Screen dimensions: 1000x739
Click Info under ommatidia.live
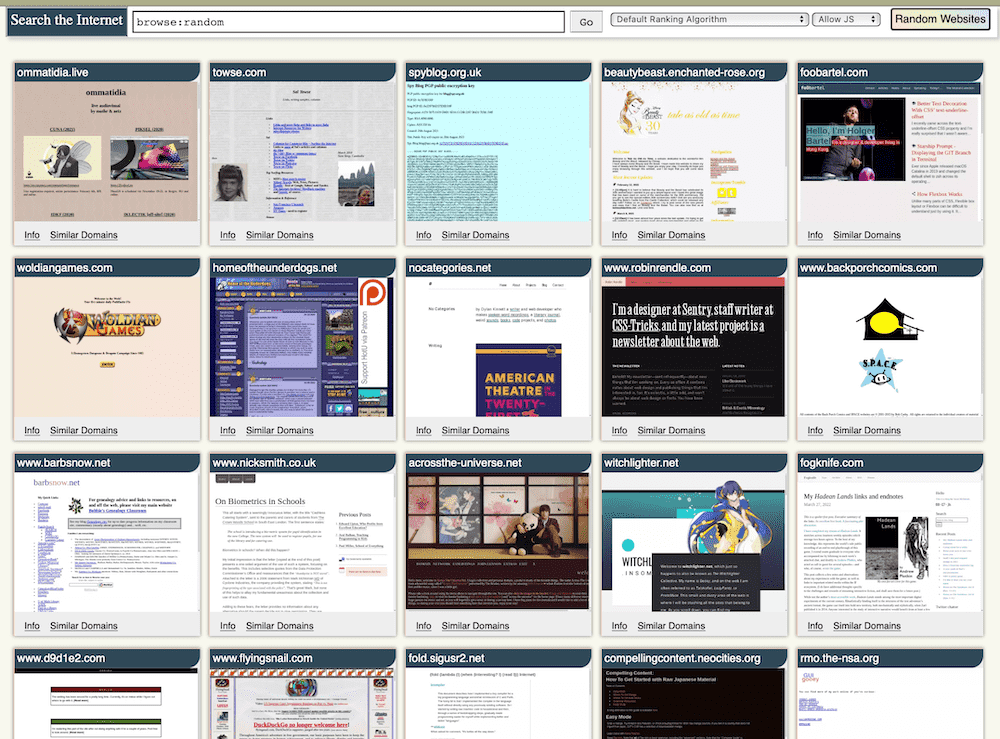point(32,235)
